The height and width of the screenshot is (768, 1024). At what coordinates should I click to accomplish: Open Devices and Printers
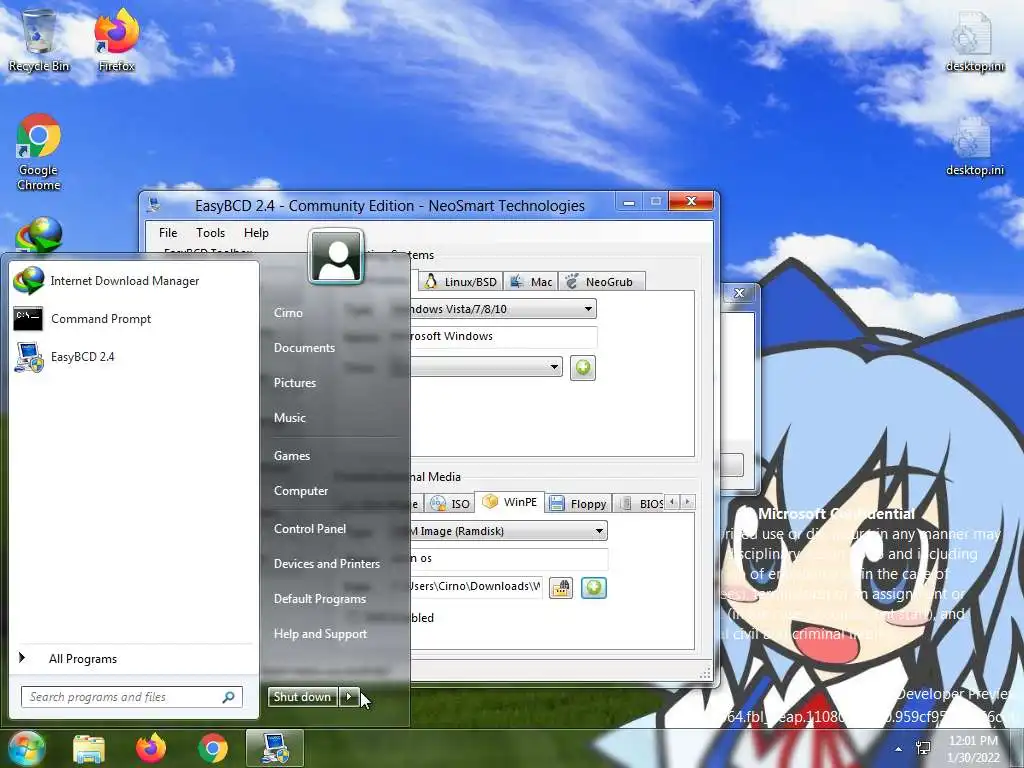coord(327,564)
